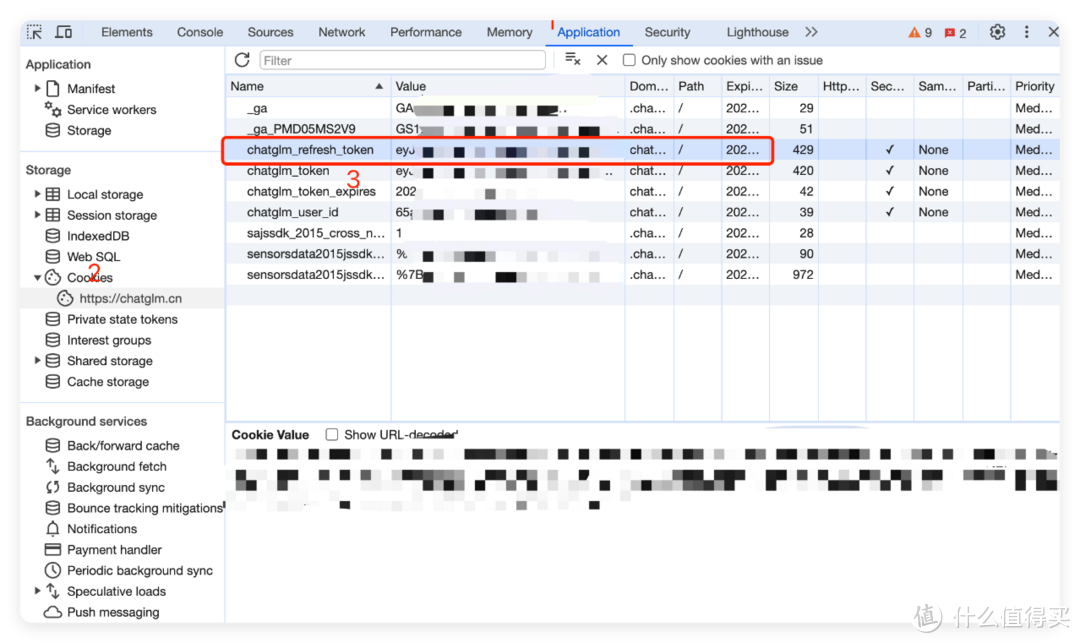The image size is (1080, 643).
Task: Collapse the Cookies tree section
Action: pyautogui.click(x=38, y=278)
